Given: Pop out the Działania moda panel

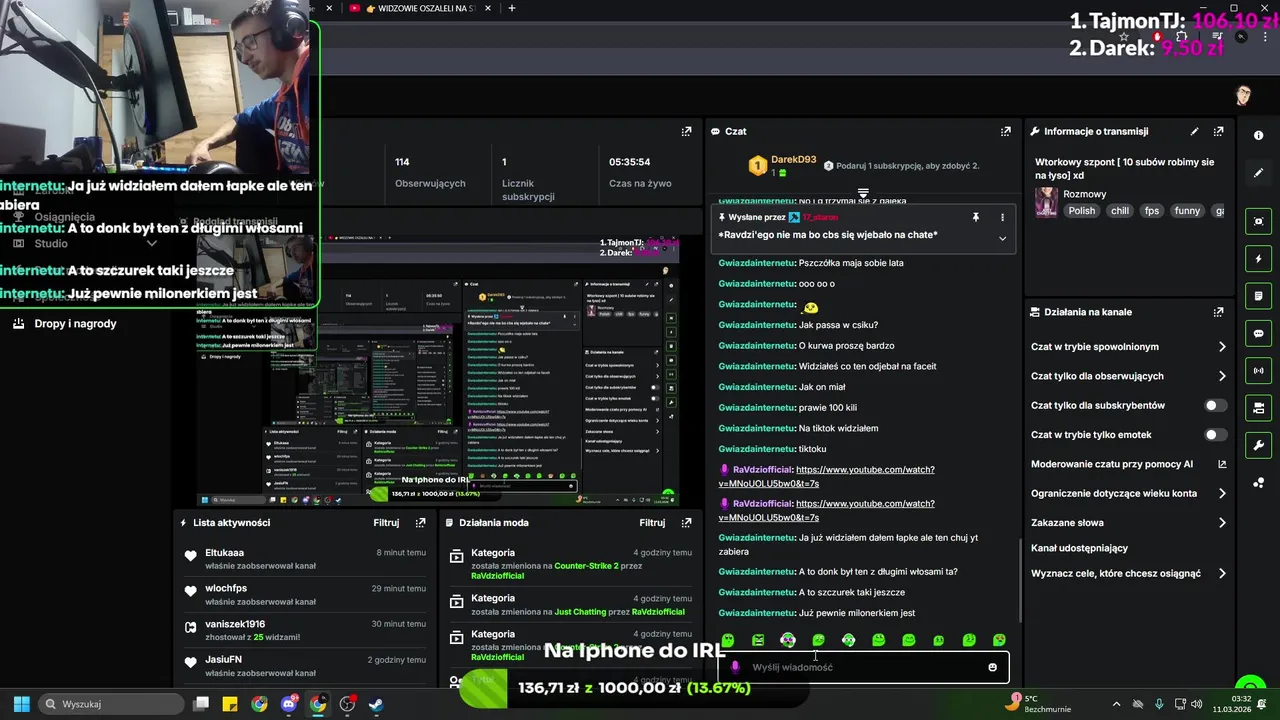Looking at the screenshot, I should pos(686,522).
